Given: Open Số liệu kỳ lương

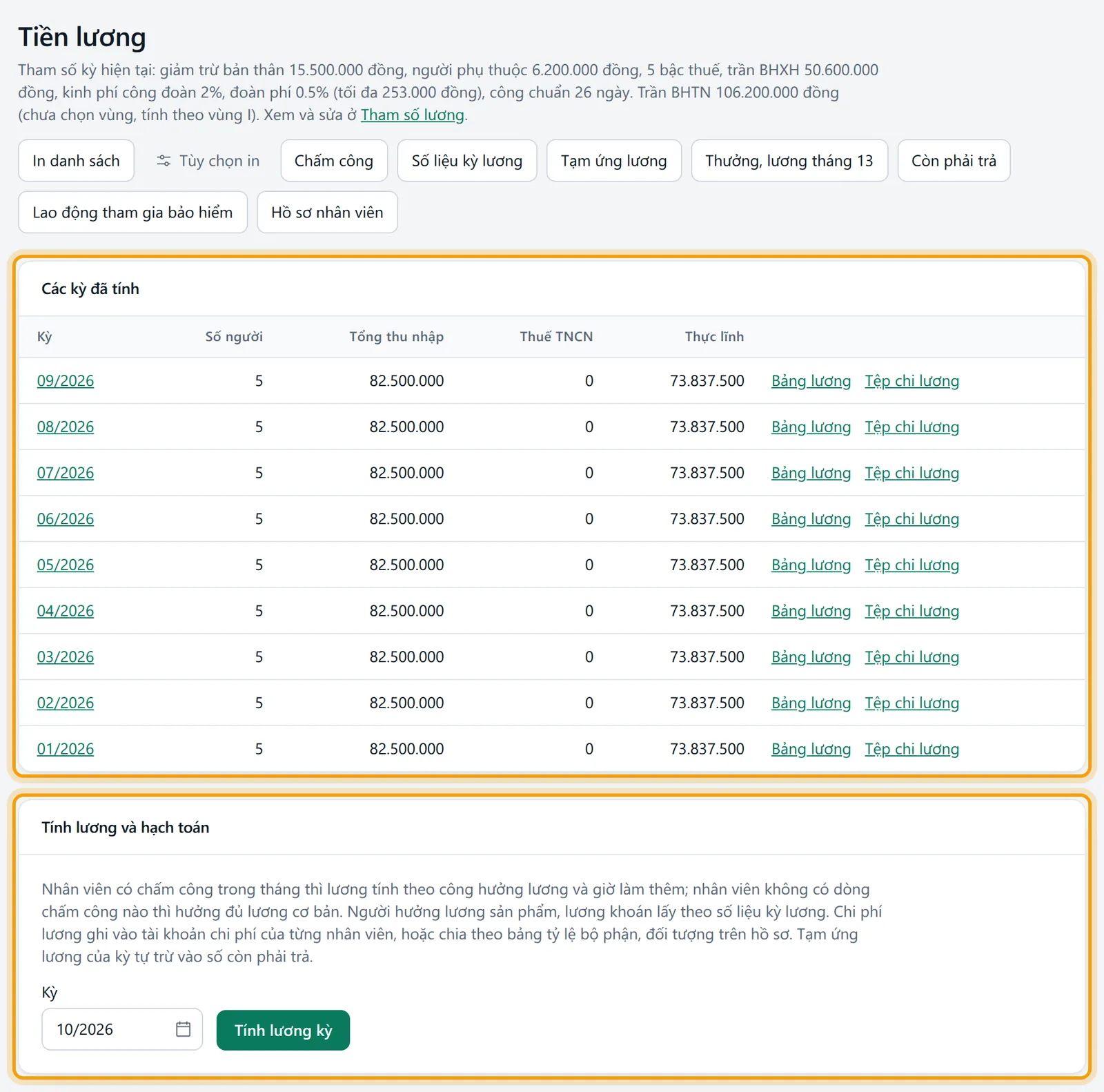Looking at the screenshot, I should (x=467, y=161).
